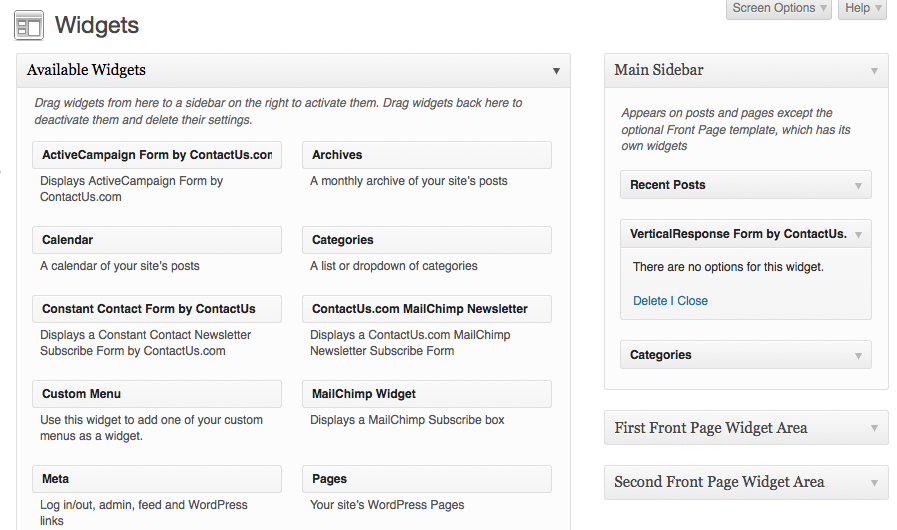
Task: Select the Custom Menu widget
Action: pyautogui.click(x=157, y=394)
